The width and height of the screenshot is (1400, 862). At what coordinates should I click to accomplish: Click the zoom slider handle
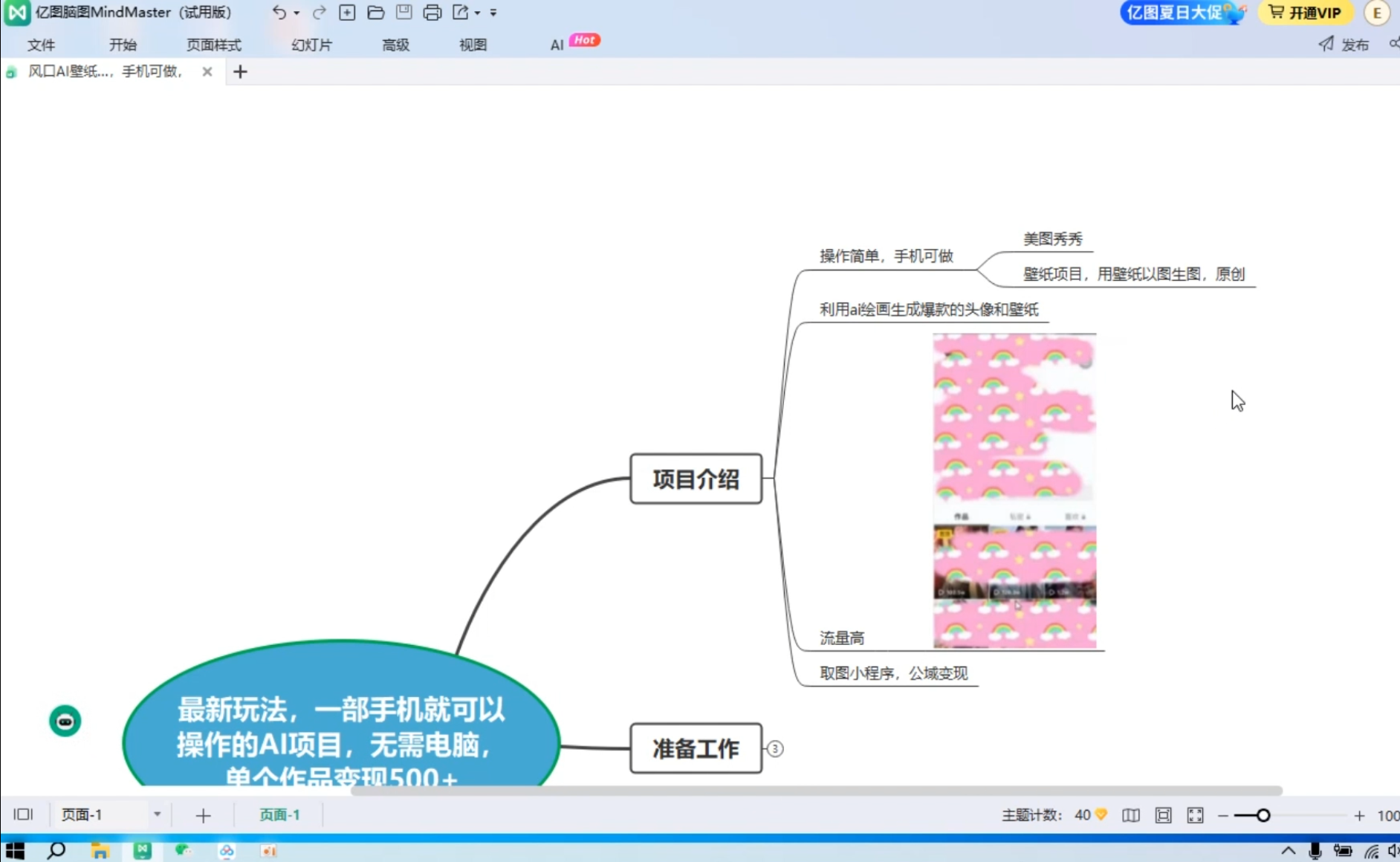(x=1263, y=815)
